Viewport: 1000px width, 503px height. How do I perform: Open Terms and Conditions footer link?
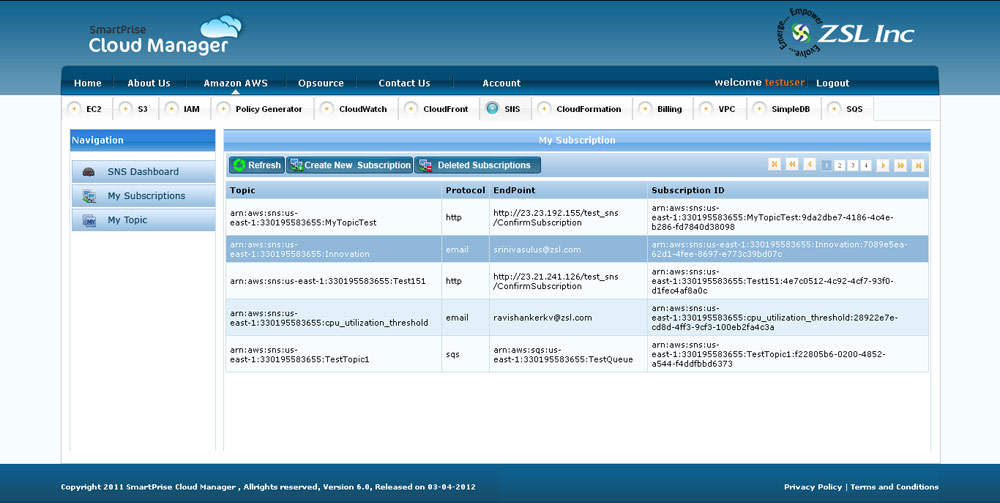[894, 486]
